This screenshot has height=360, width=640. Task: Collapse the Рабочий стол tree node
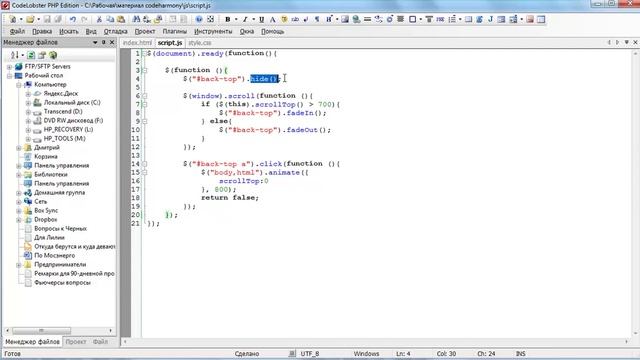point(9,76)
